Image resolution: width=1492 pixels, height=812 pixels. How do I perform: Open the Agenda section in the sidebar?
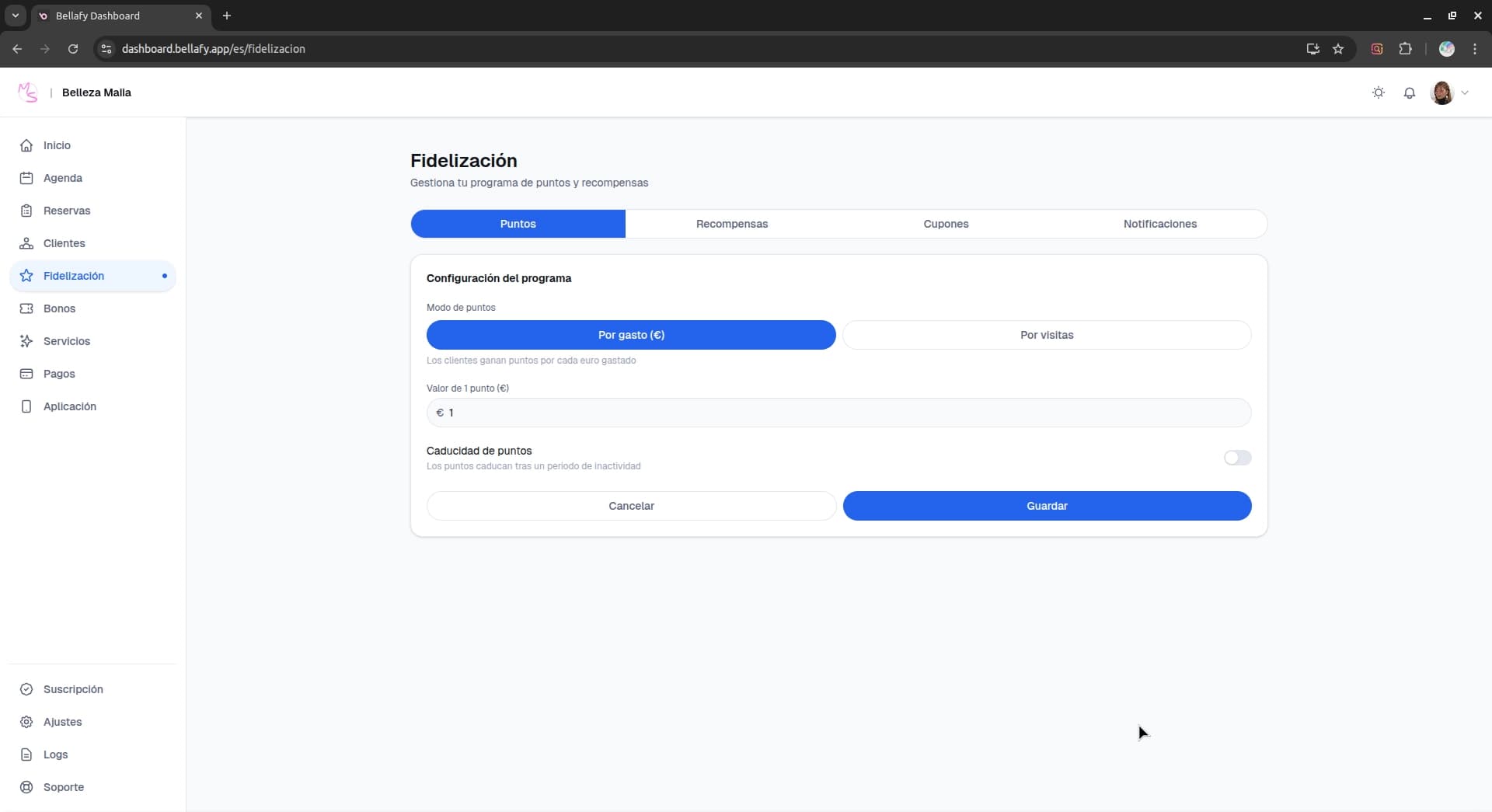(64, 178)
